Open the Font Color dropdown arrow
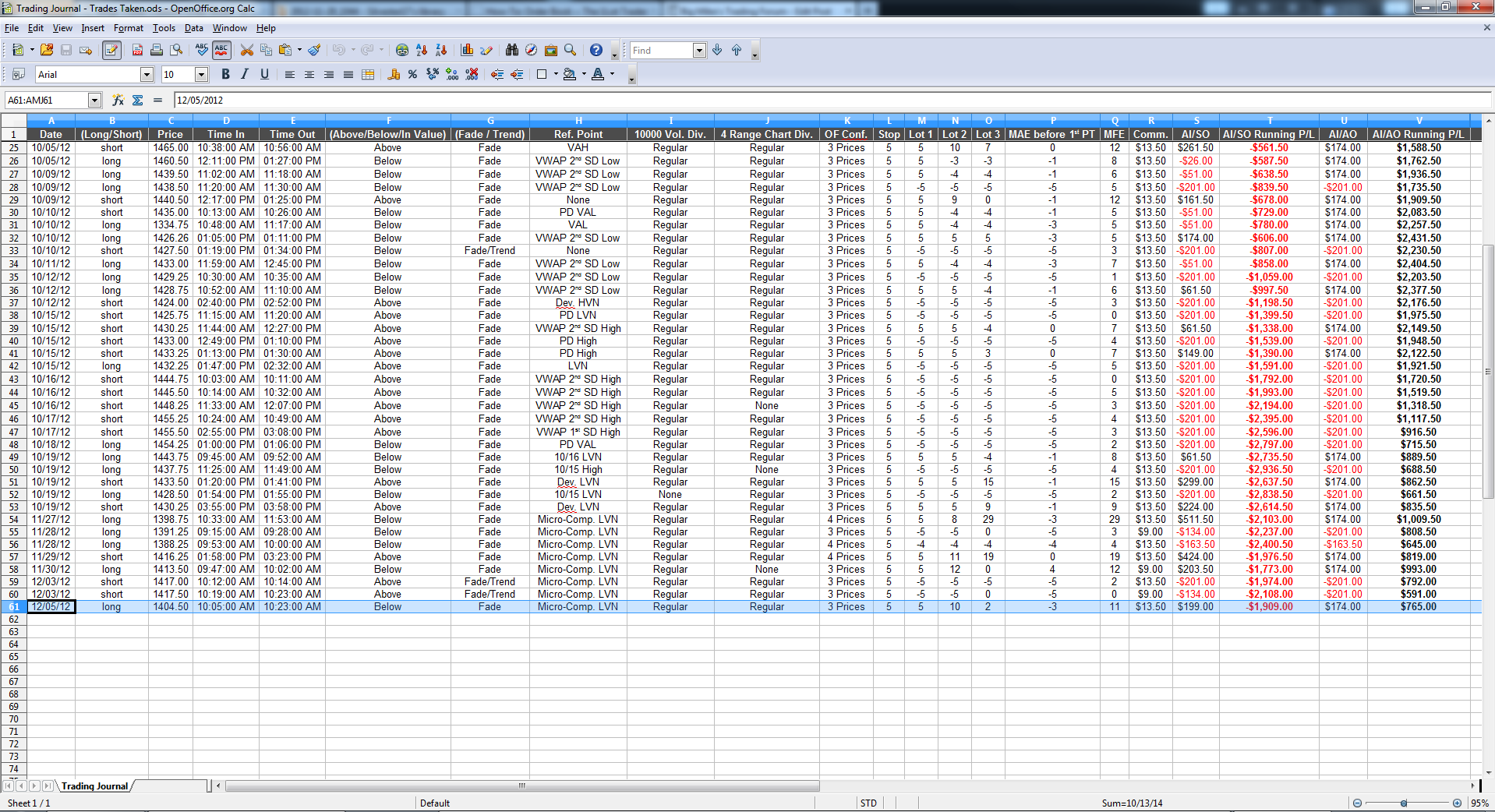1495x812 pixels. tap(612, 74)
